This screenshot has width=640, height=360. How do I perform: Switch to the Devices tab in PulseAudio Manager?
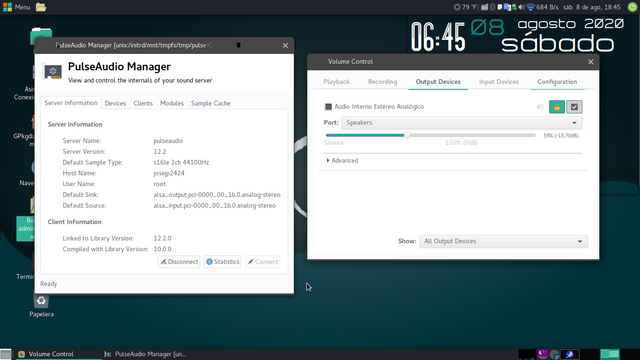tap(115, 103)
